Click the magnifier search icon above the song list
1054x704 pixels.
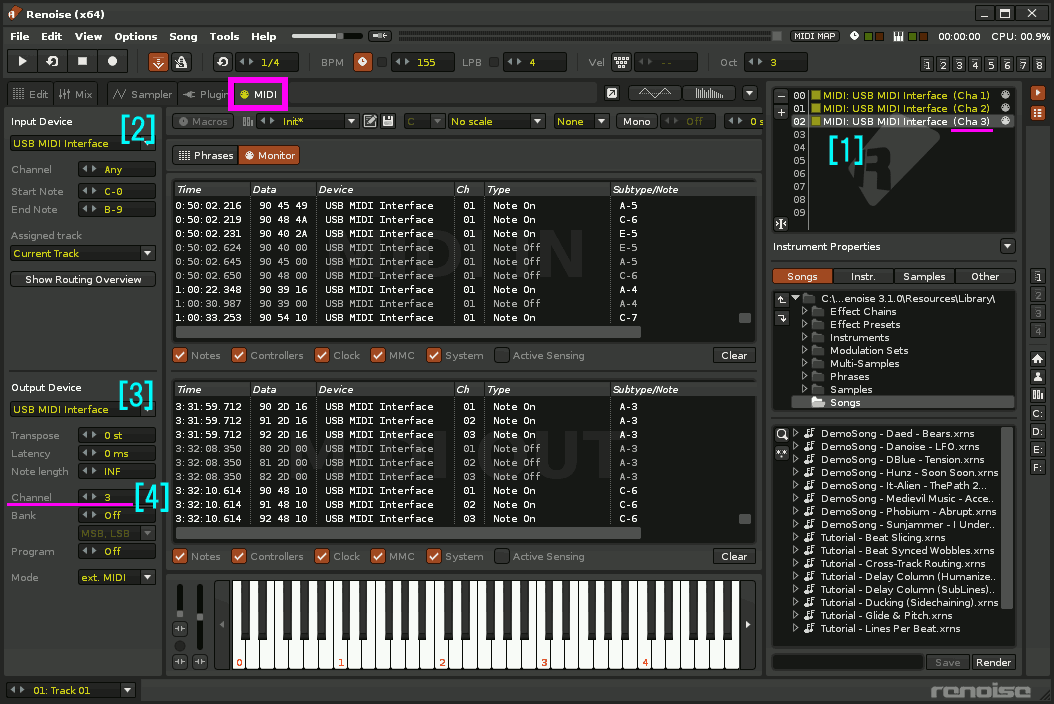pyautogui.click(x=781, y=434)
